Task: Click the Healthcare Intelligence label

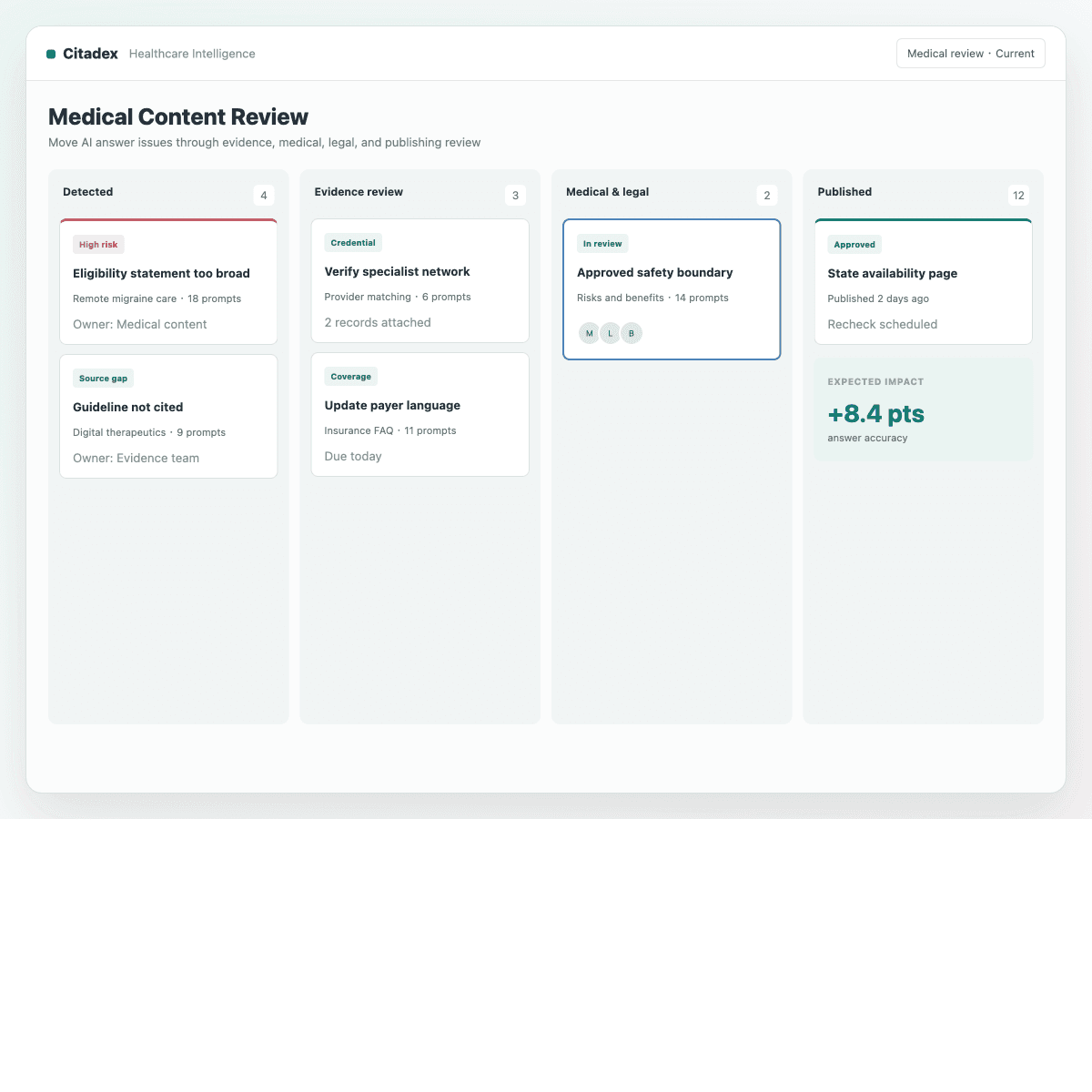Action: pyautogui.click(x=192, y=54)
